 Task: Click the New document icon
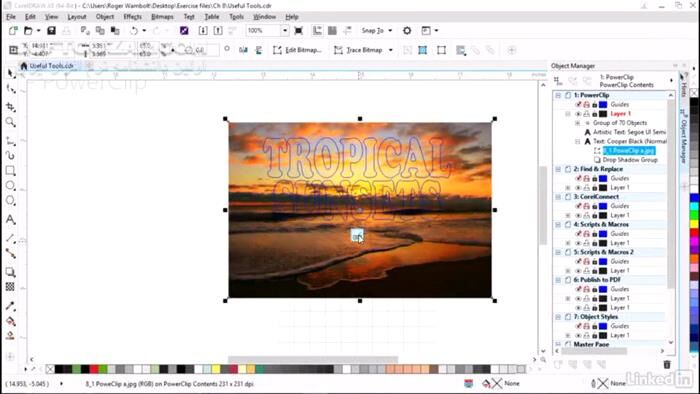[x=13, y=30]
